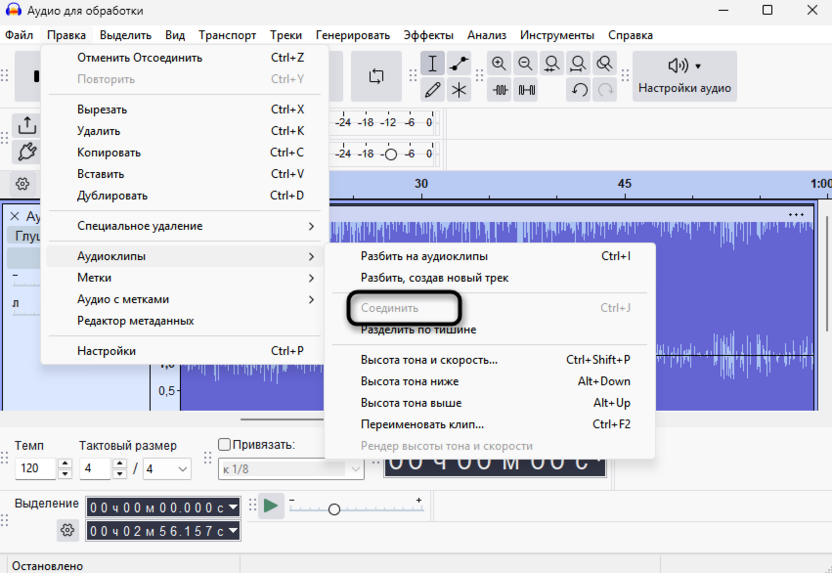
Task: Expand Метки submenu
Action: (185, 277)
